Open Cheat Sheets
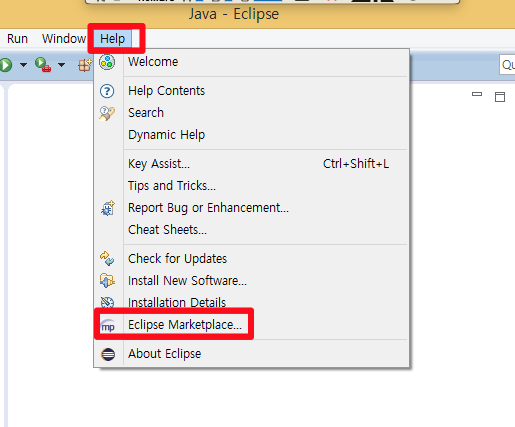This screenshot has width=515, height=427. [x=251, y=230]
